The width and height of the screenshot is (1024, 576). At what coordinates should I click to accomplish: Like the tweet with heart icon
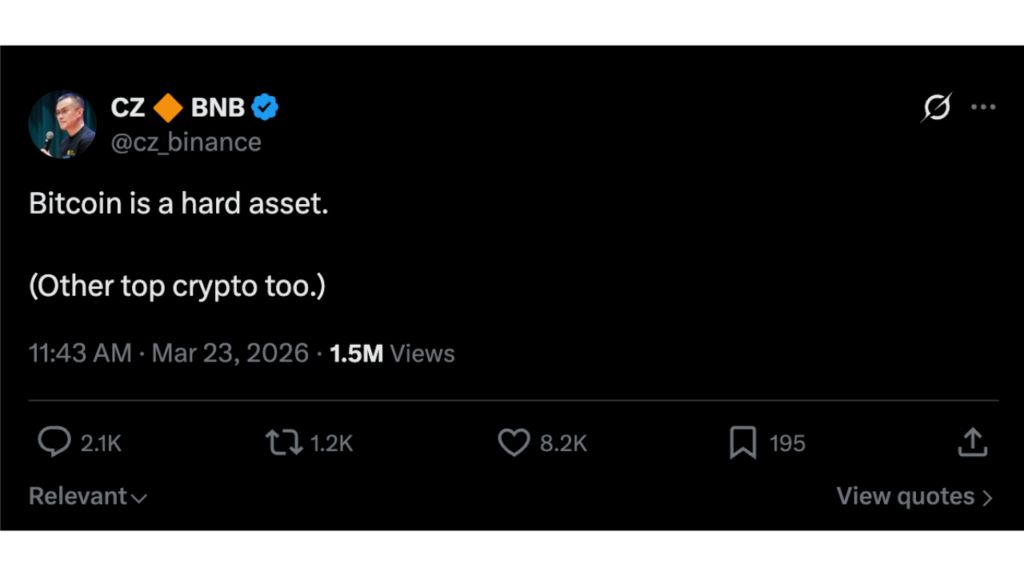point(513,442)
